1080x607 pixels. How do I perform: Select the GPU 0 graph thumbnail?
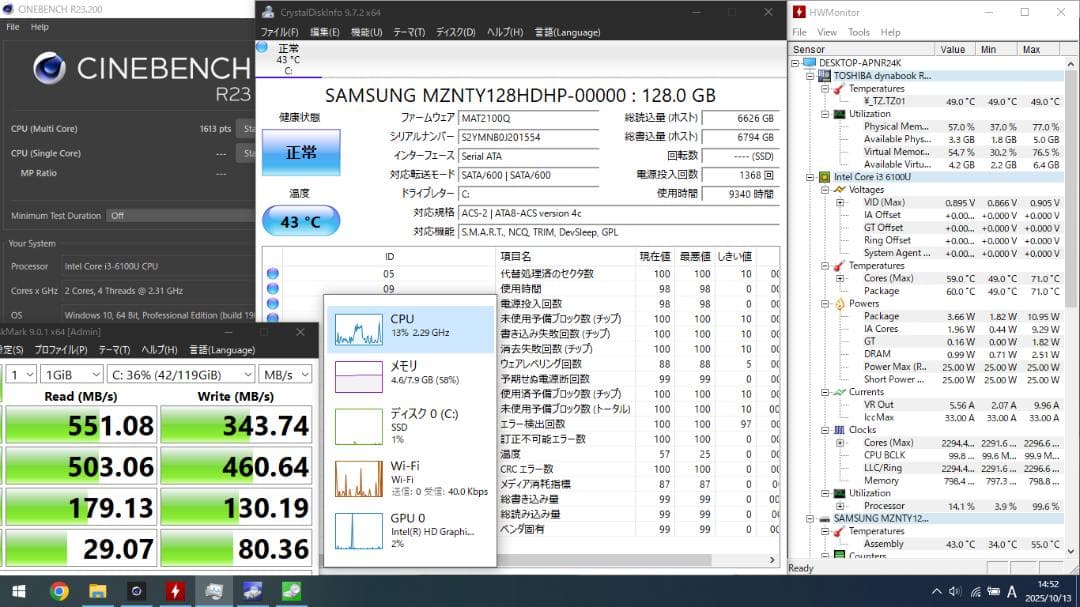pyautogui.click(x=358, y=531)
